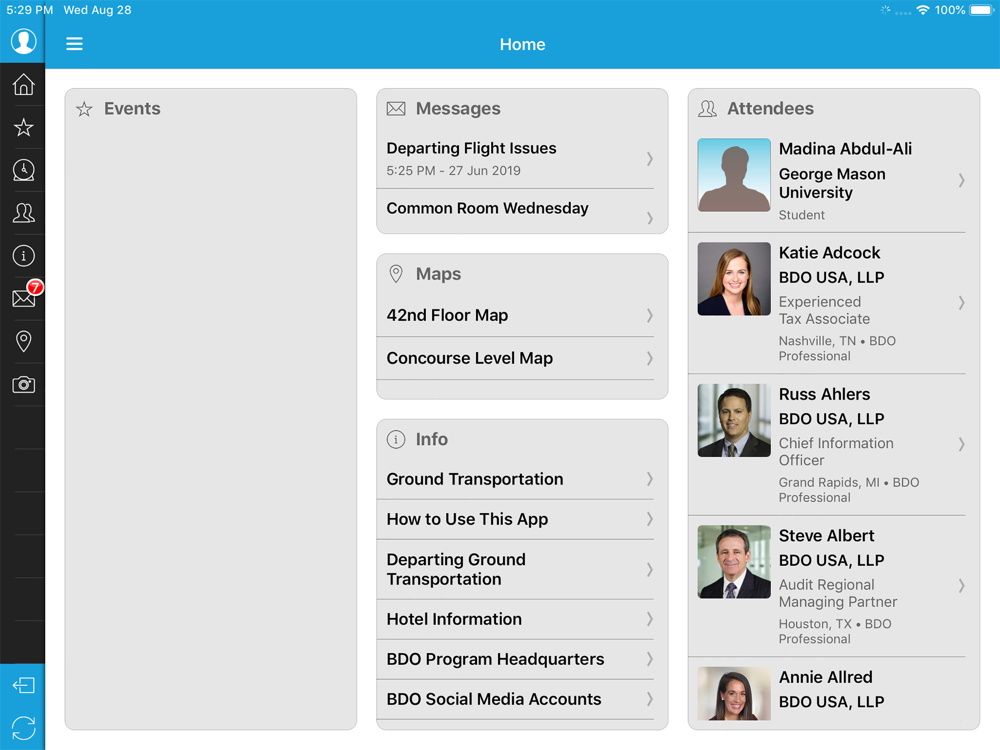Select Katie Adcock profile photo
The height and width of the screenshot is (750, 1000).
734,279
